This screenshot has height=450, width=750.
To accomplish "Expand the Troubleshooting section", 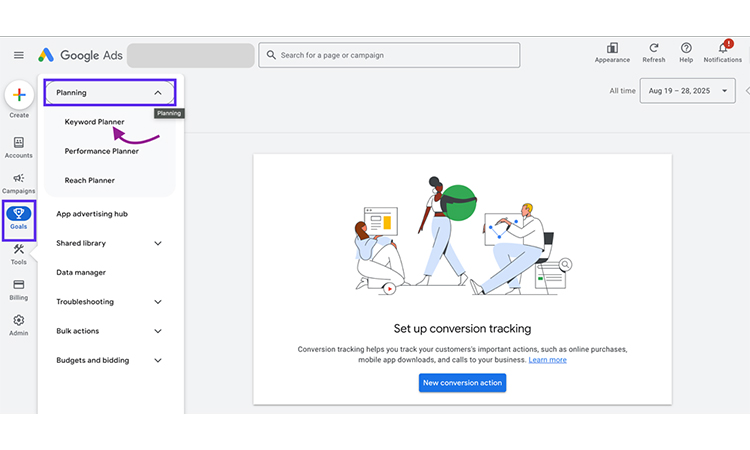I will (x=110, y=302).
